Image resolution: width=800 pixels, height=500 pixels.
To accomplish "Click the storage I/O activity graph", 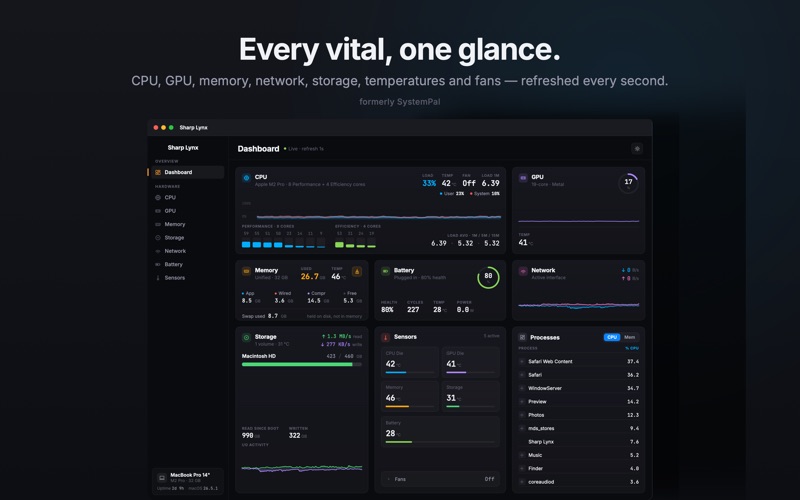I will [x=302, y=468].
